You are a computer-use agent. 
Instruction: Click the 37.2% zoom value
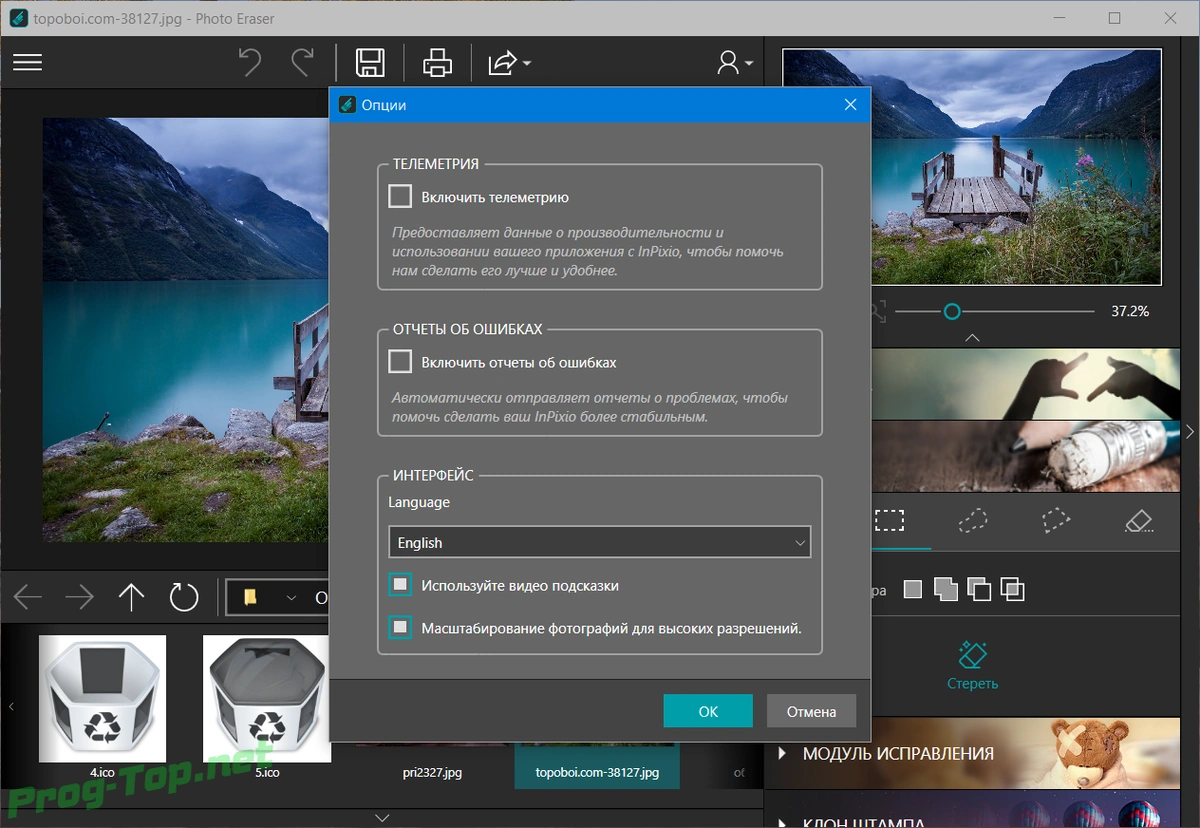tap(1130, 311)
